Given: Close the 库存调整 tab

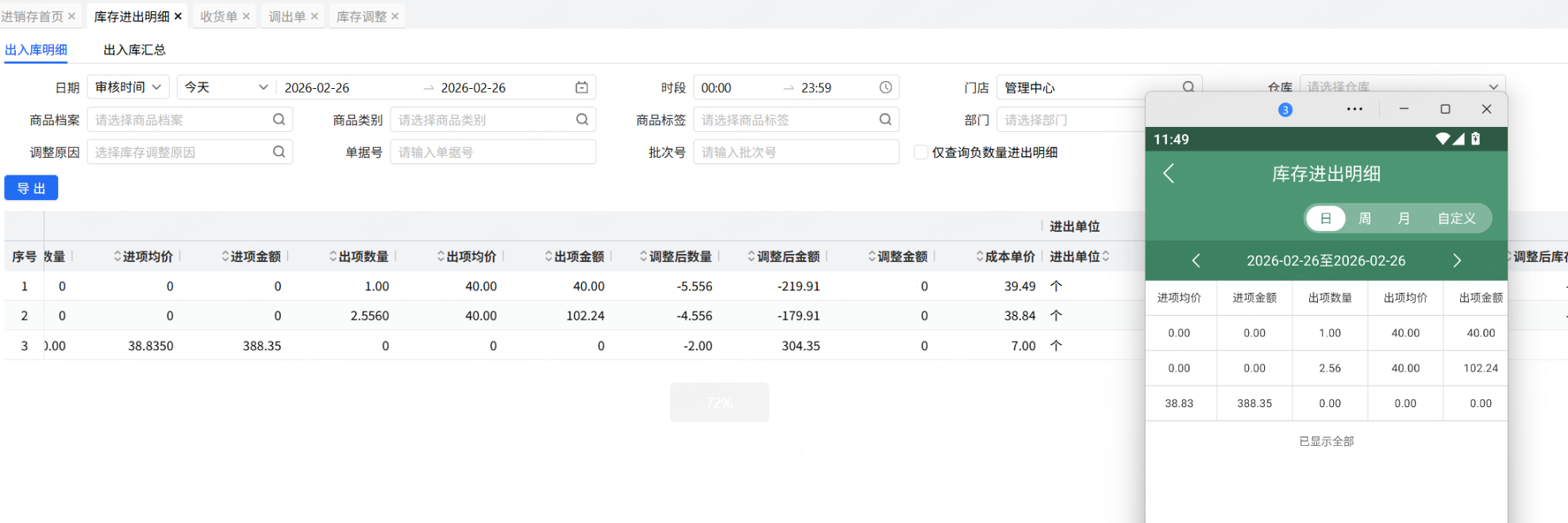Looking at the screenshot, I should point(395,16).
